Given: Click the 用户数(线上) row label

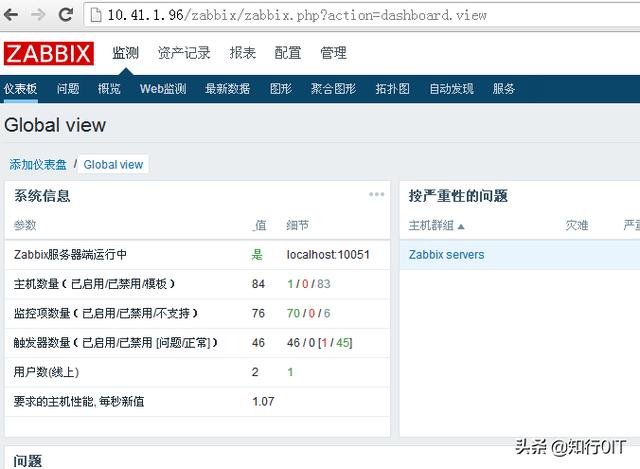Looking at the screenshot, I should click(46, 372).
